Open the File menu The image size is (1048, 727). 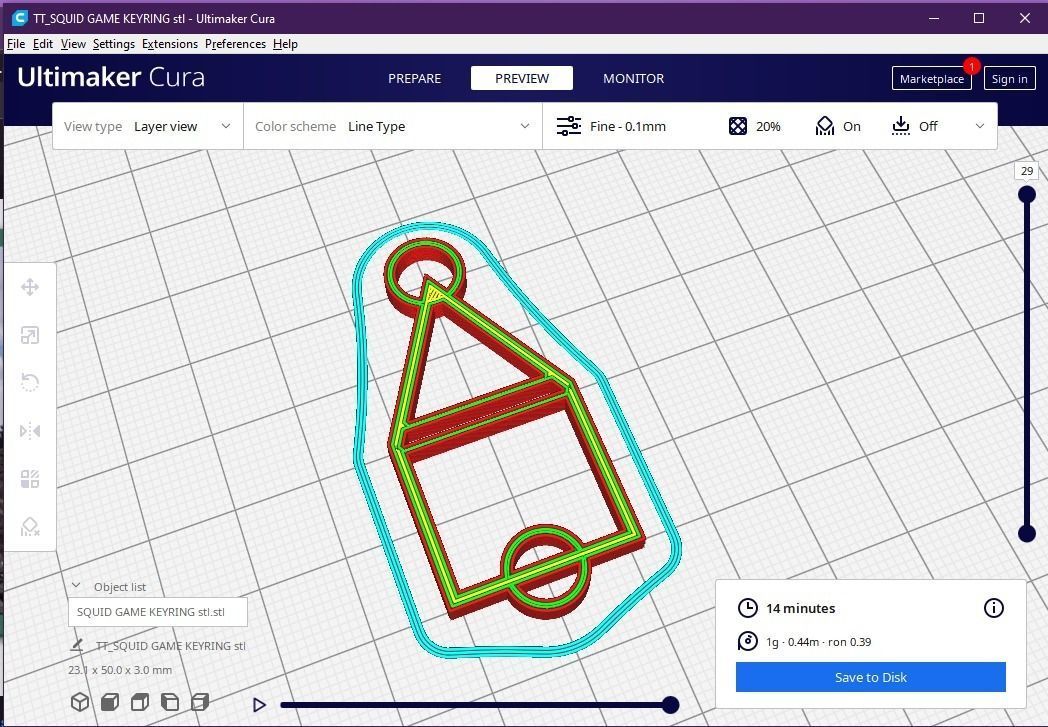coord(16,43)
